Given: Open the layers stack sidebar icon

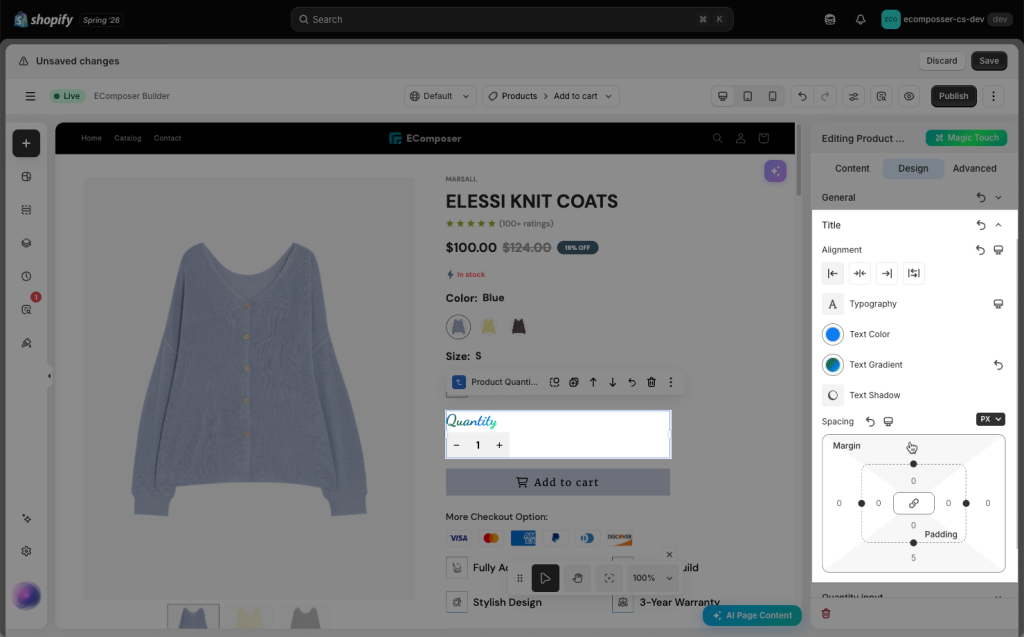Looking at the screenshot, I should click(x=26, y=243).
